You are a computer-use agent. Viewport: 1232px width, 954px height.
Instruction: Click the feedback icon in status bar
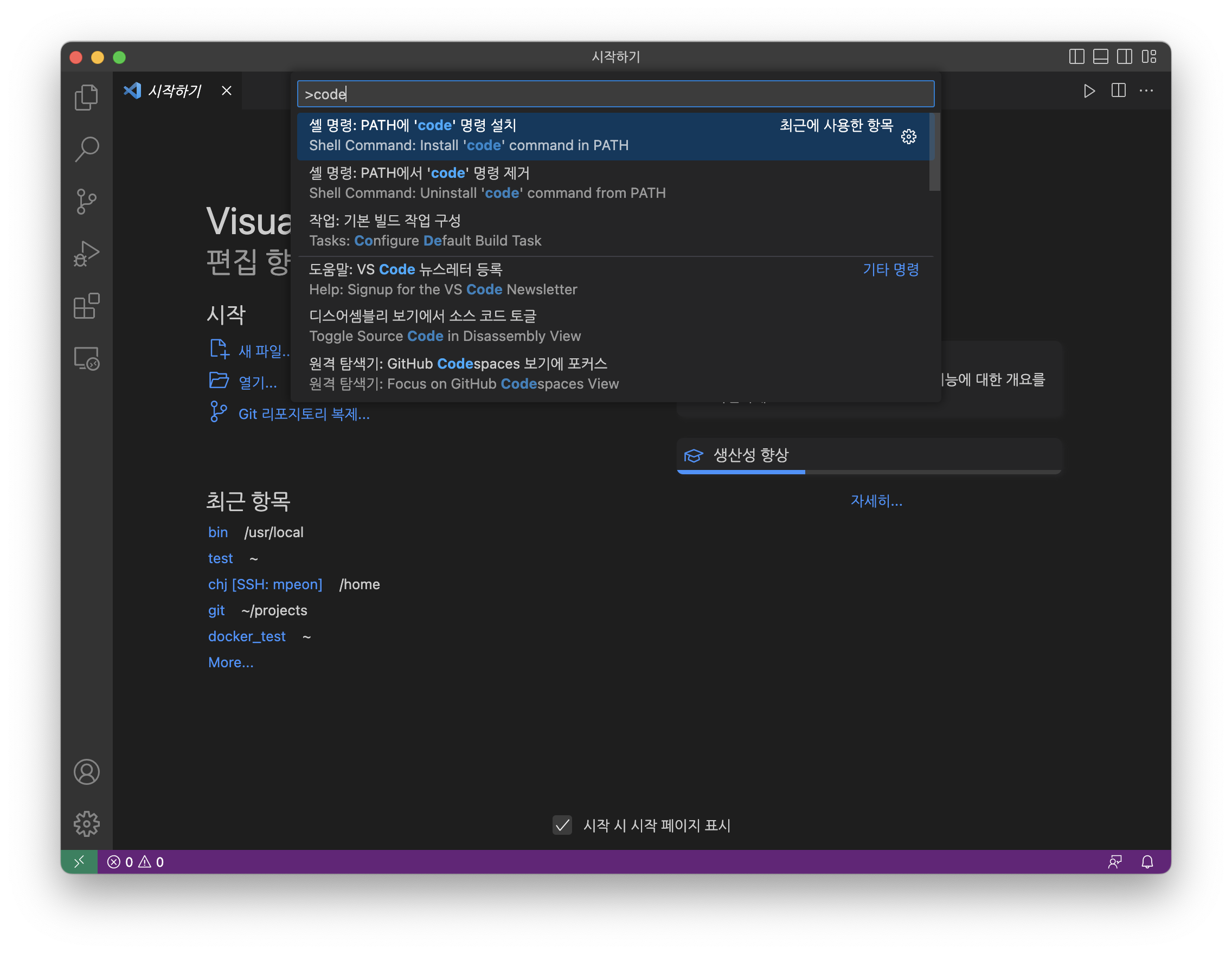click(x=1115, y=861)
